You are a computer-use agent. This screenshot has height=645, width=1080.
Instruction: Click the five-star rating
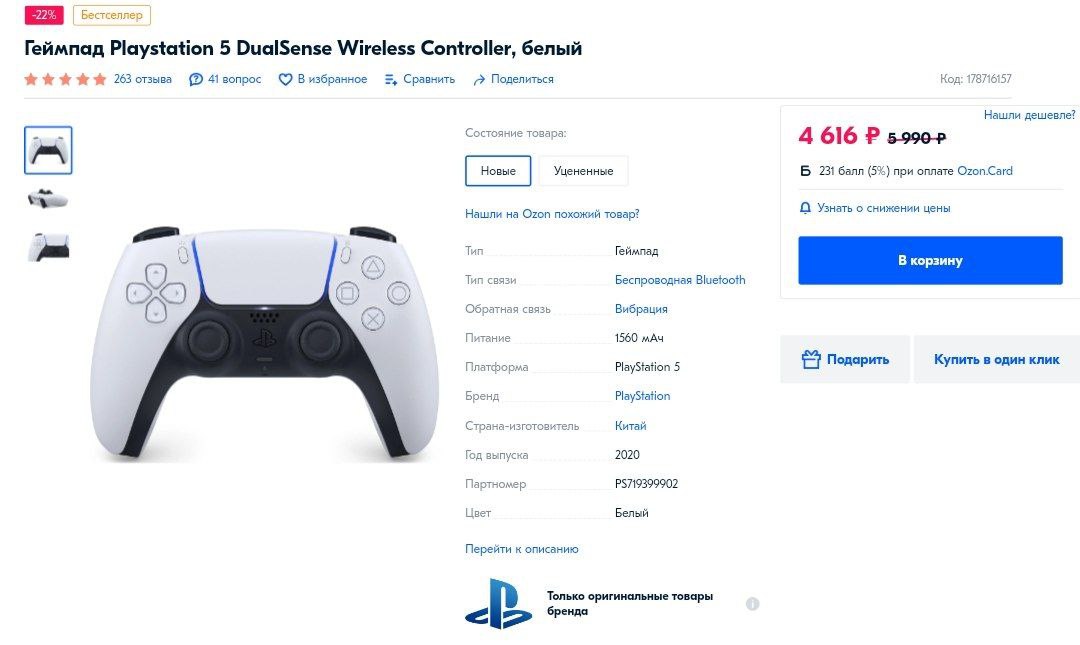pyautogui.click(x=65, y=79)
